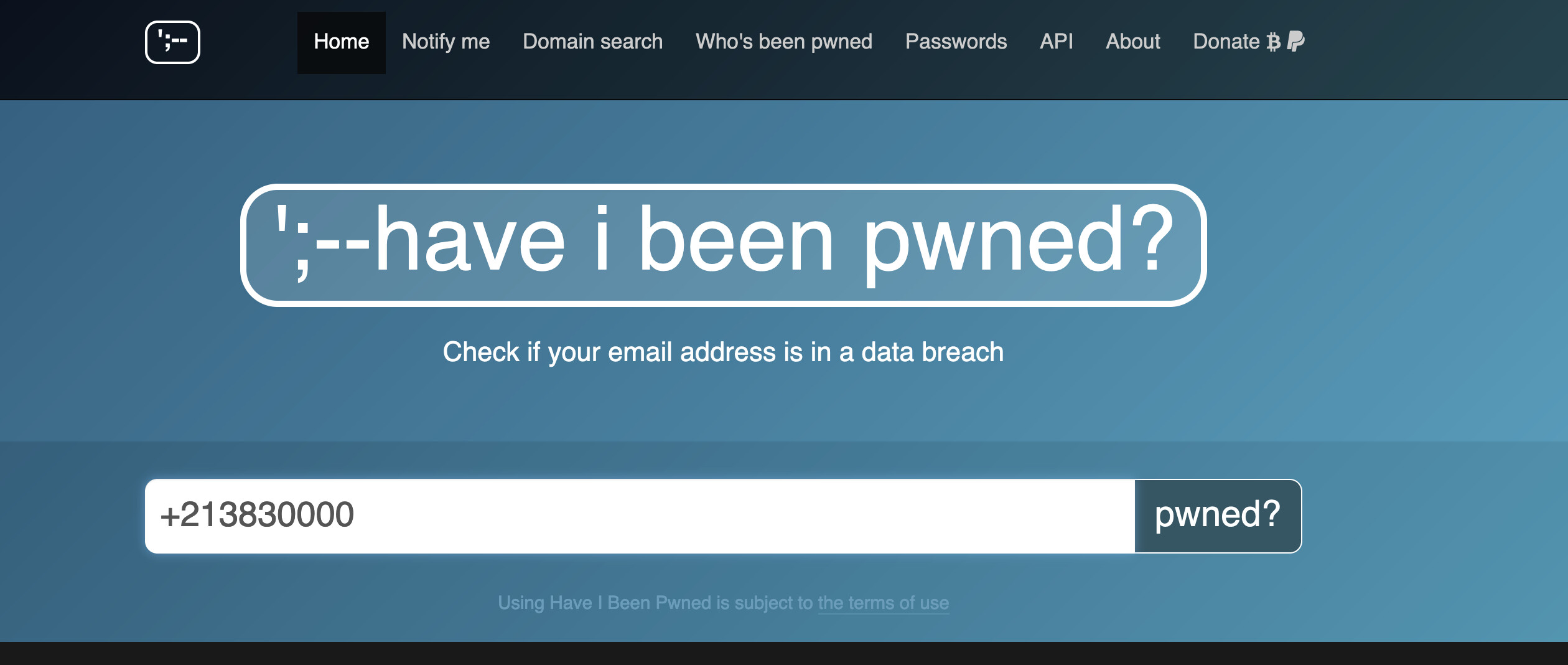Viewport: 1568px width, 665px height.
Task: Click the PayPal icon beside Donate
Action: [1295, 41]
